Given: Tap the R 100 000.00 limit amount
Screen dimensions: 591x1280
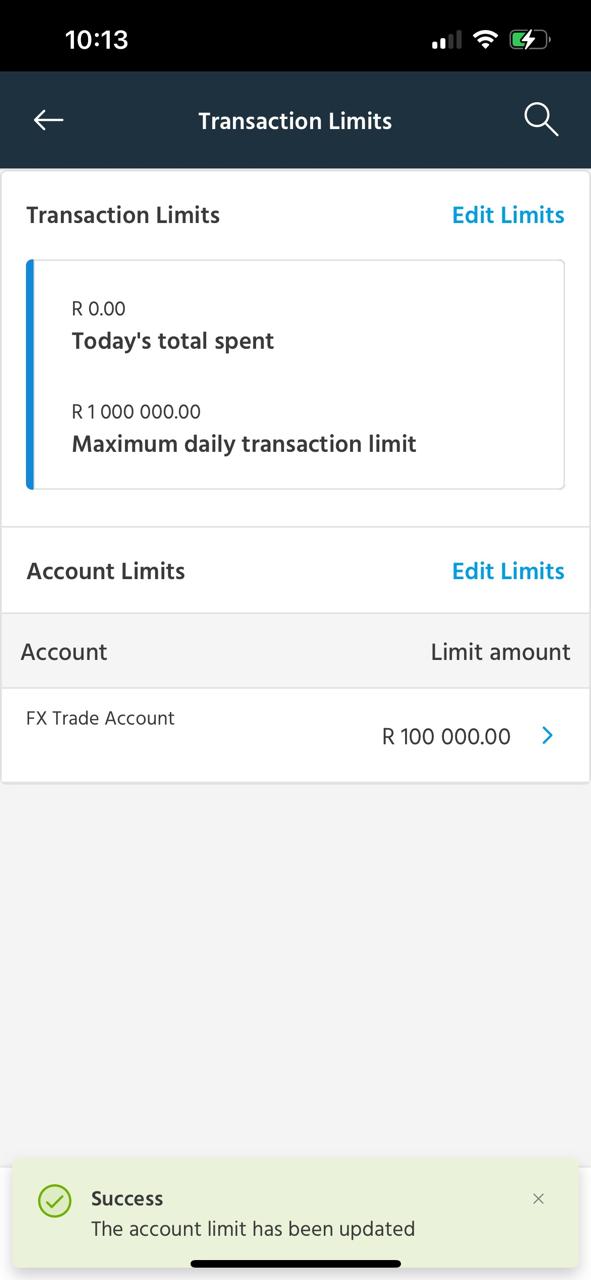Looking at the screenshot, I should click(x=446, y=737).
